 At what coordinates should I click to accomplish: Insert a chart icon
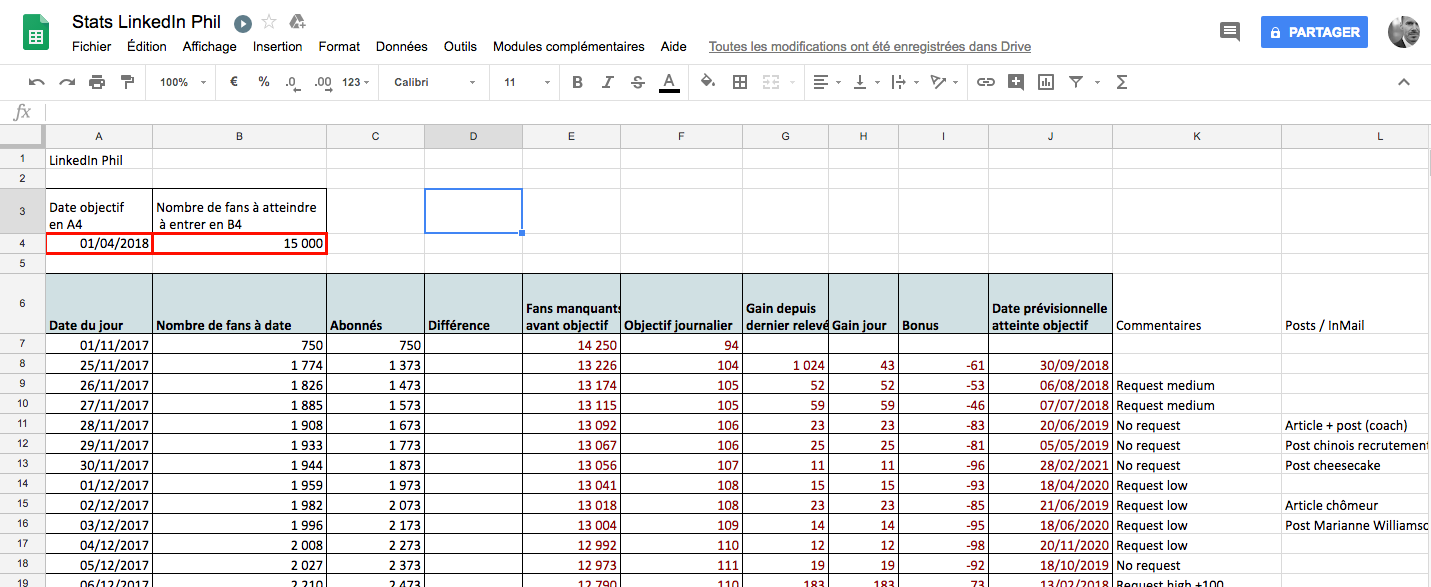click(x=1046, y=82)
